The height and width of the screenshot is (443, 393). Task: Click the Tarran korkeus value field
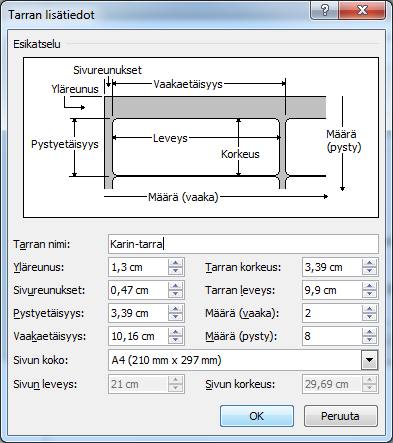[332, 267]
